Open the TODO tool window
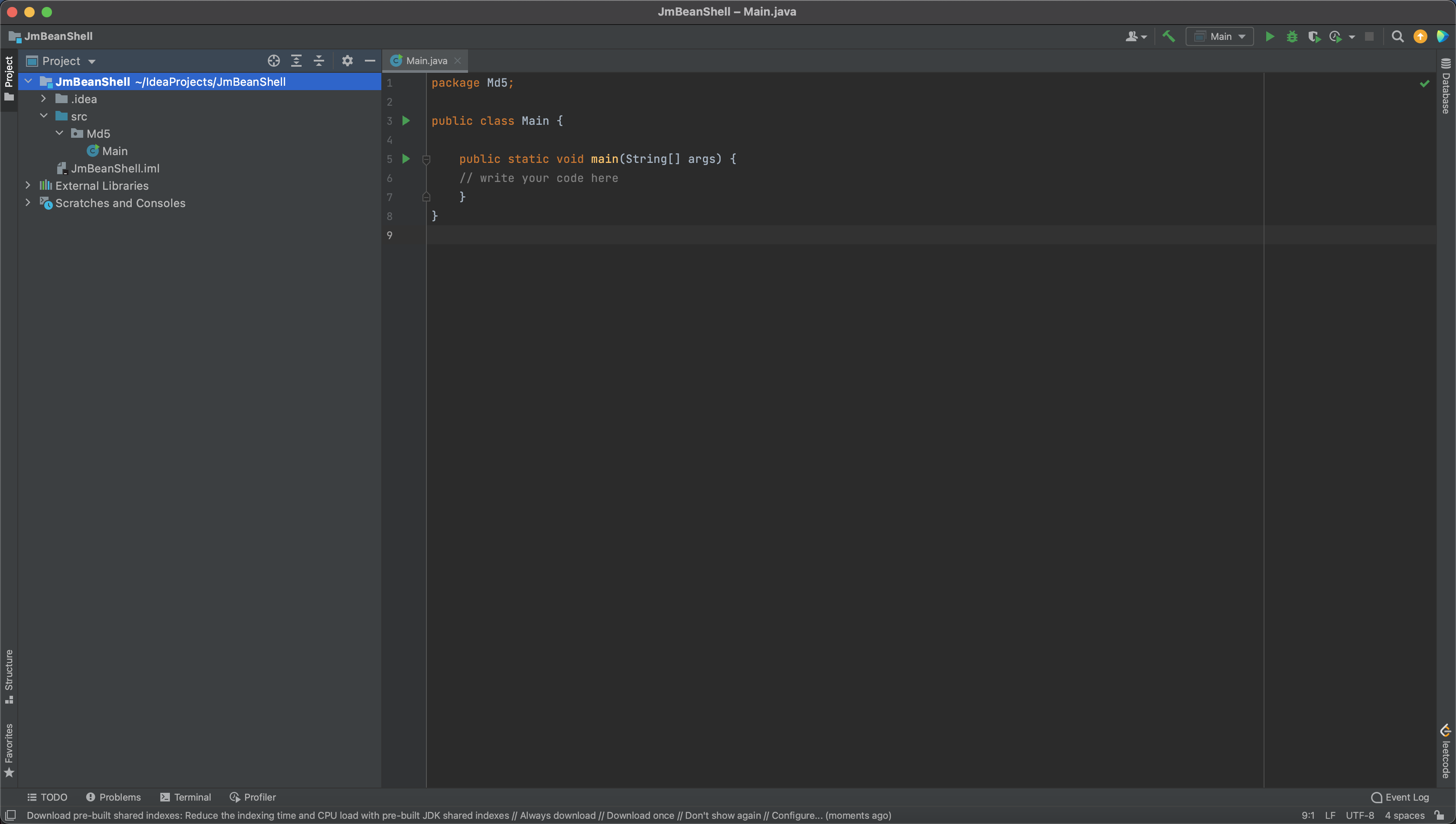Viewport: 1456px width, 824px height. pos(48,797)
